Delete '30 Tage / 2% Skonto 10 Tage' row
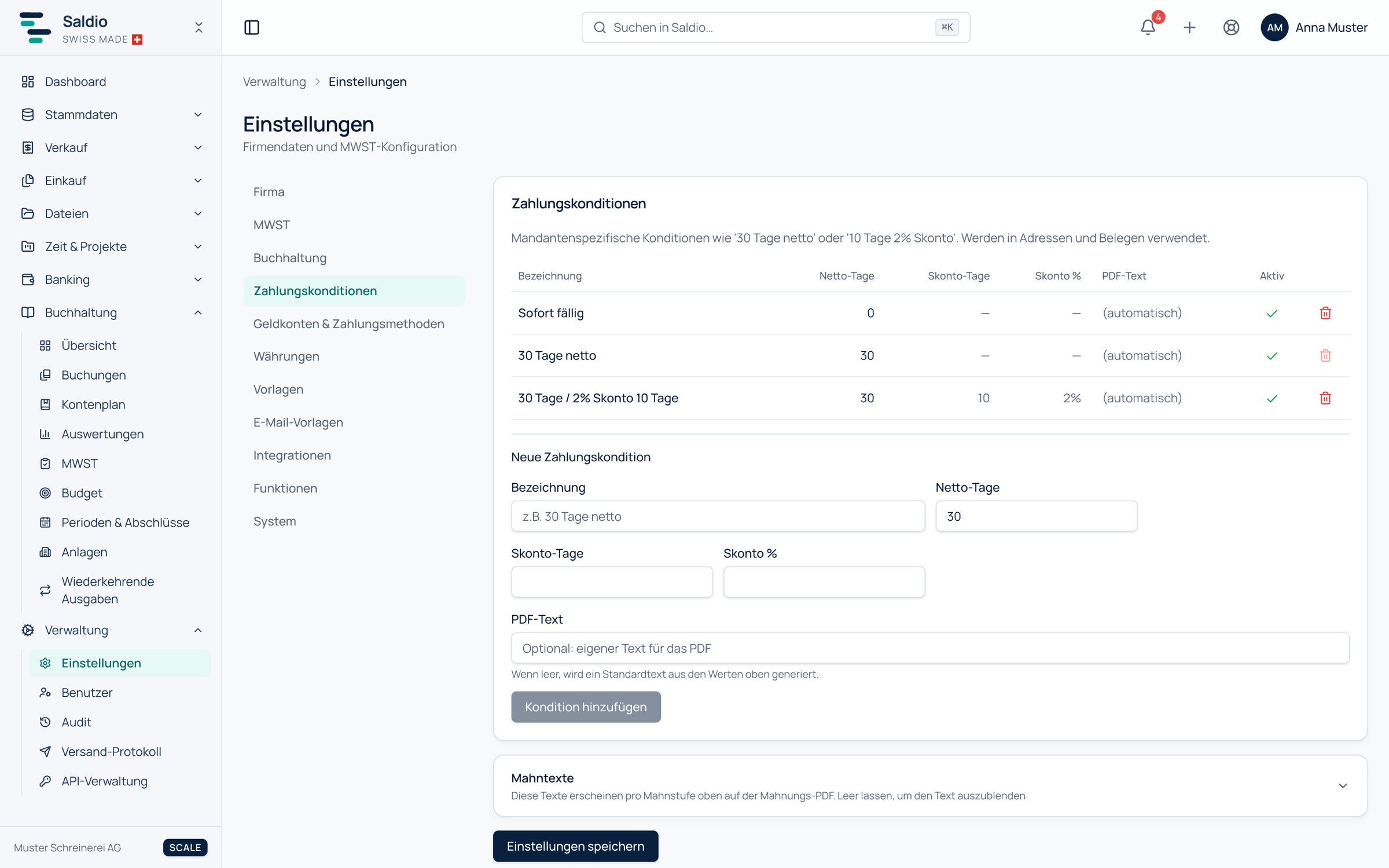The width and height of the screenshot is (1389, 868). [x=1325, y=398]
